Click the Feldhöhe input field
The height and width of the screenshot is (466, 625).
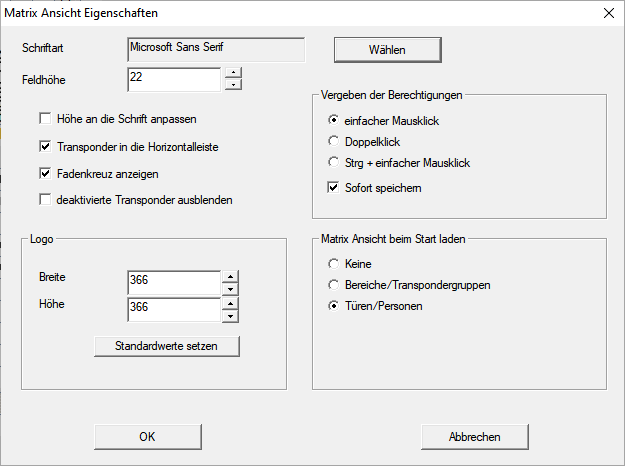[x=173, y=79]
